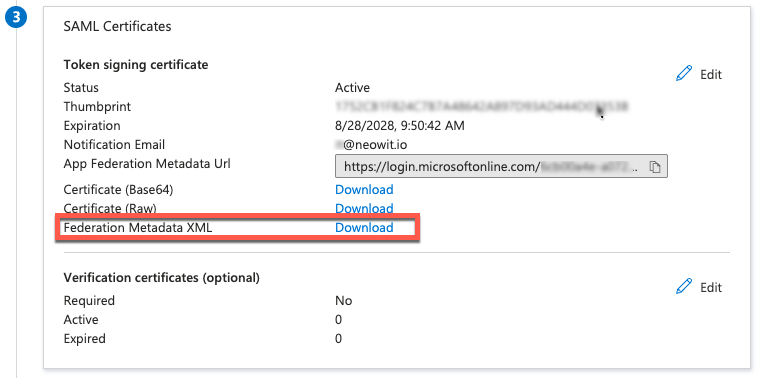Select the expiration date 8/28/2028, 9:50:42 AM
The width and height of the screenshot is (778, 378).
(x=400, y=126)
